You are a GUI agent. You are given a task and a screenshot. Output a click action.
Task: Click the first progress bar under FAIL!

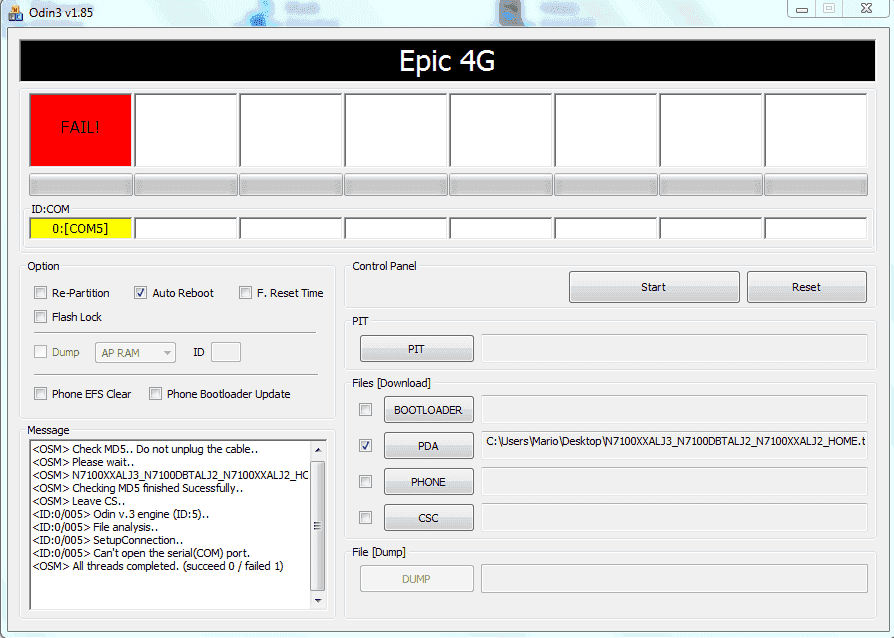pos(81,185)
